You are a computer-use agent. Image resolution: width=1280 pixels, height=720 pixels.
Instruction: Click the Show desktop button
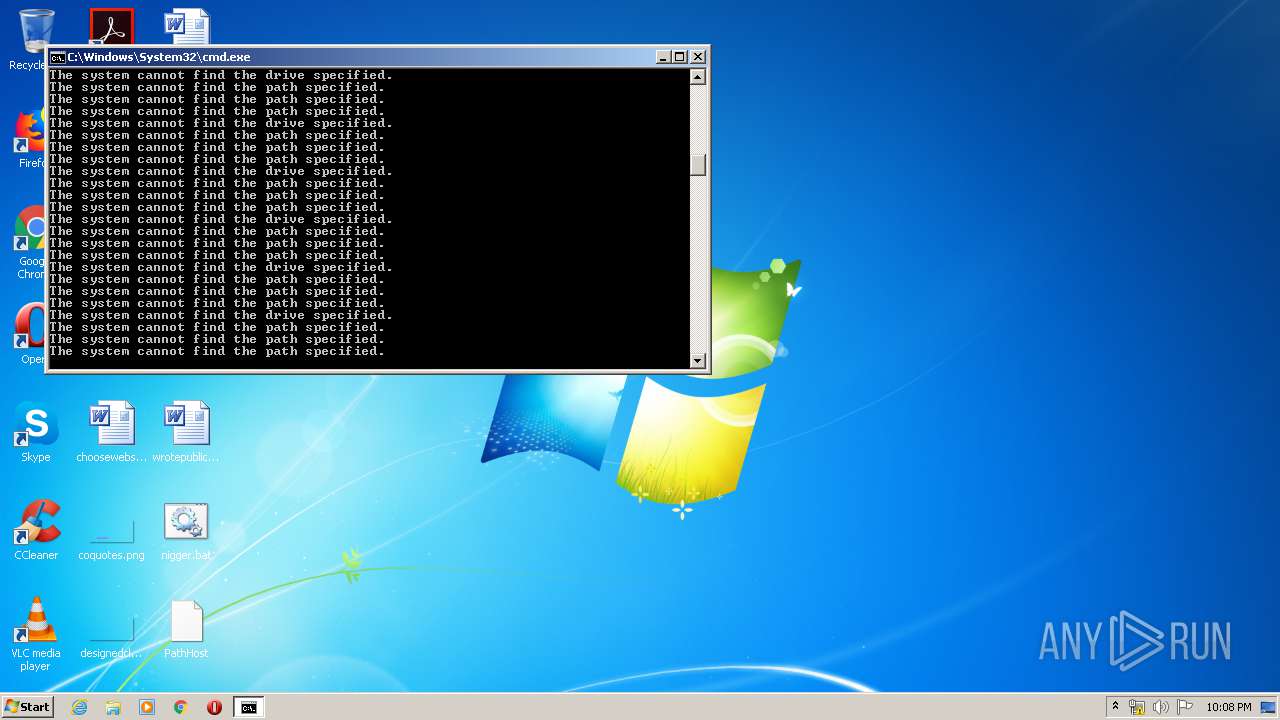pos(1269,707)
